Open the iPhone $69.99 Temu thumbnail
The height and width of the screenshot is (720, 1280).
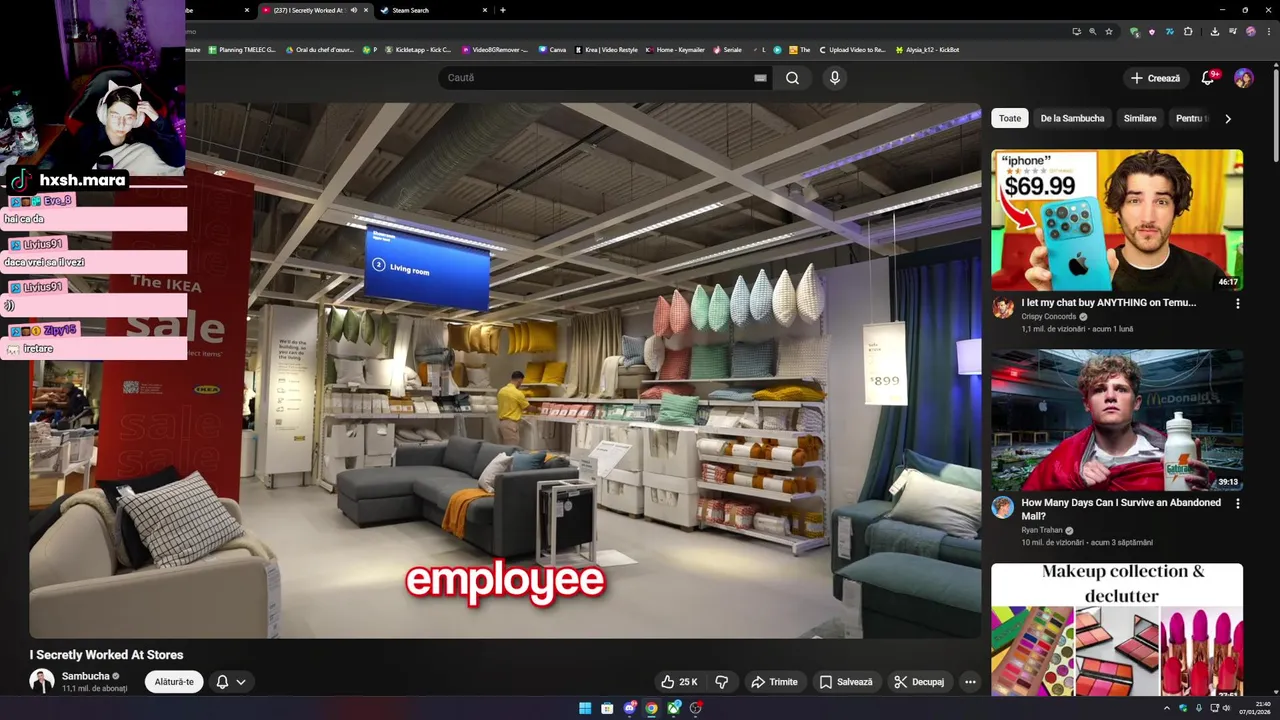tap(1117, 220)
